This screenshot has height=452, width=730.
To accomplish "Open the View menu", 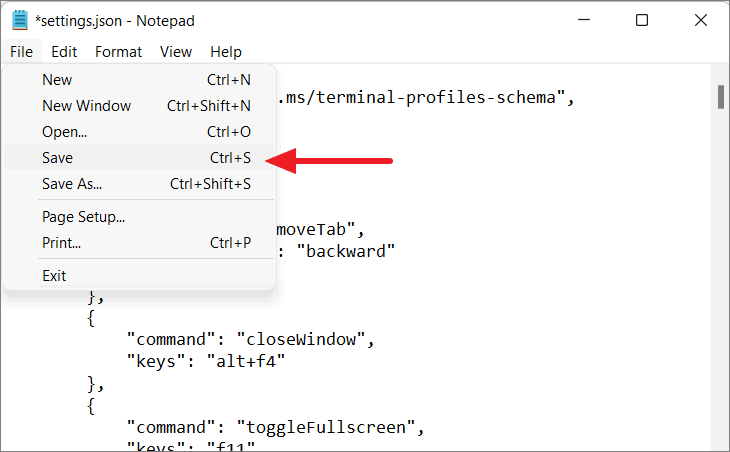I will 176,52.
